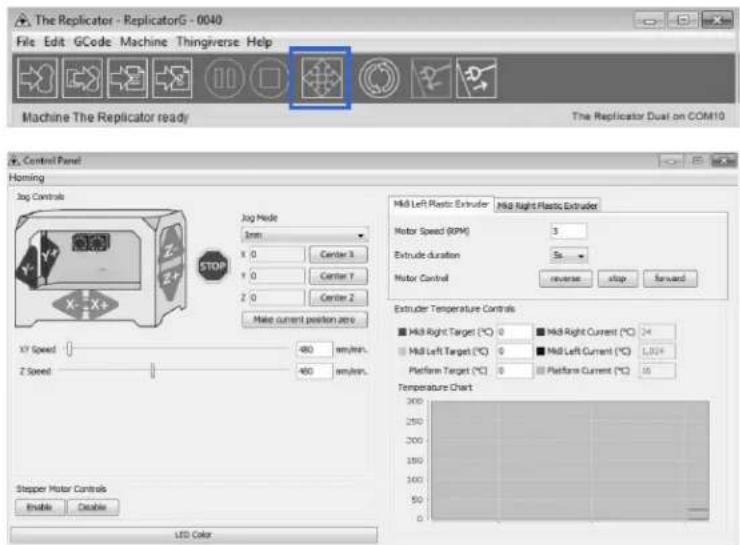The image size is (740, 545).
Task: Click Make current position zero button
Action: 304,319
